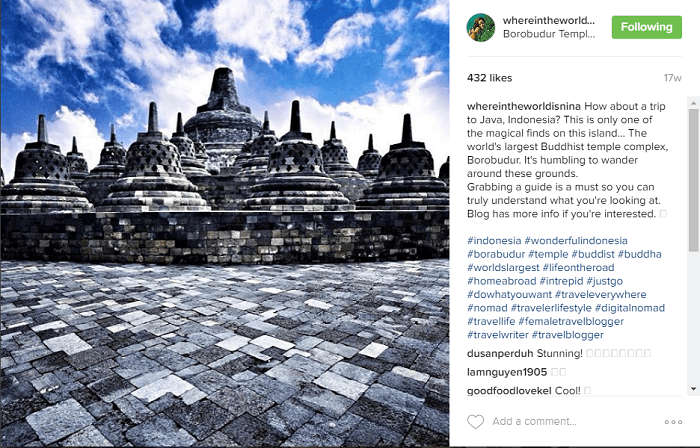Click the comments scrollbar thumb
700x448 pixels.
click(693, 180)
